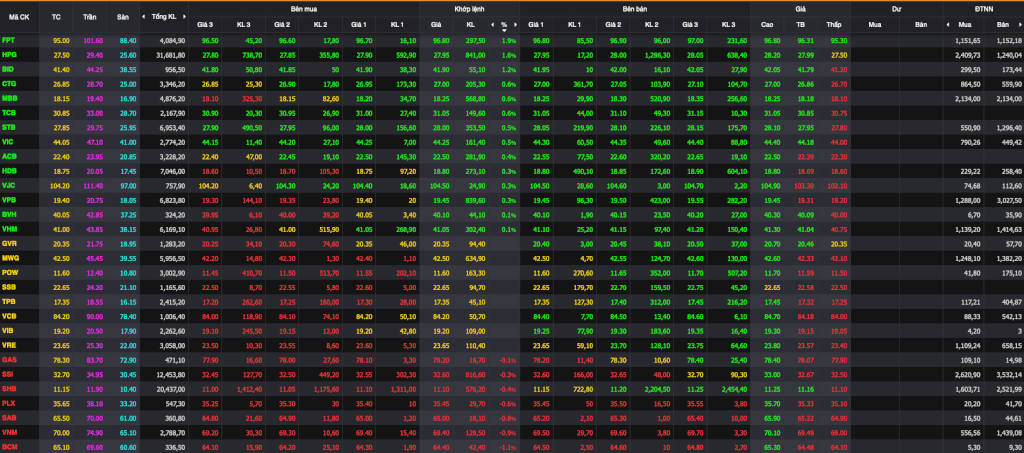Screen dimensions: 1024x453
Task: Click VCB reference price 84.20
Action: click(x=61, y=316)
